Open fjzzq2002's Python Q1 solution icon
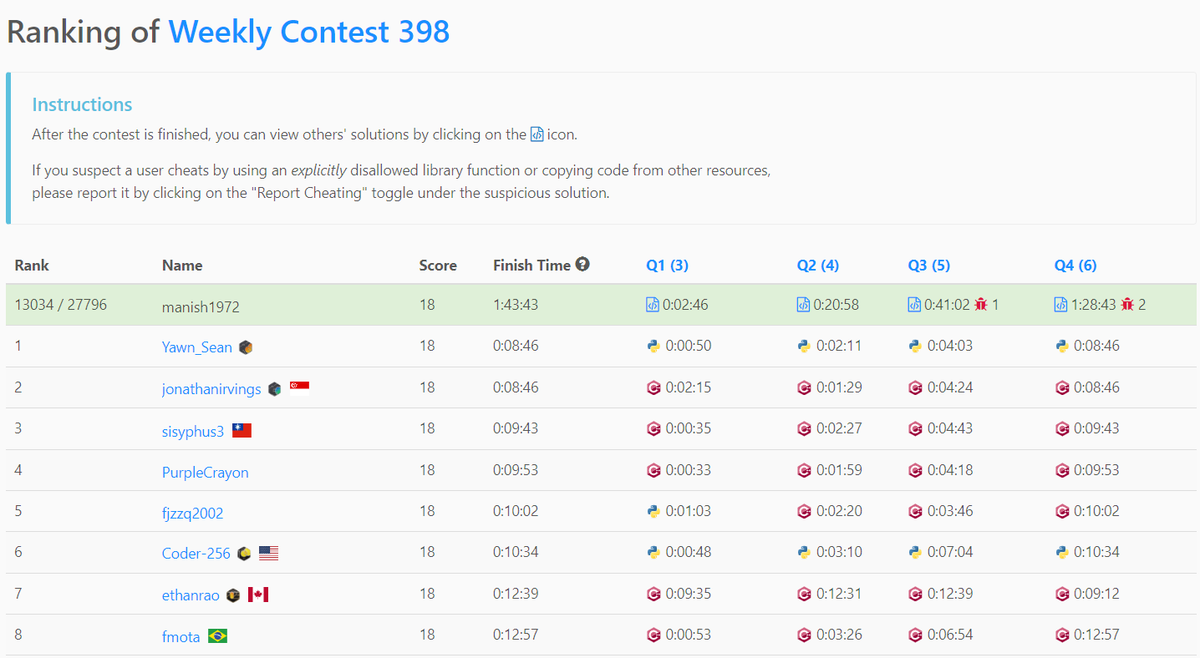The height and width of the screenshot is (658, 1200). [654, 511]
